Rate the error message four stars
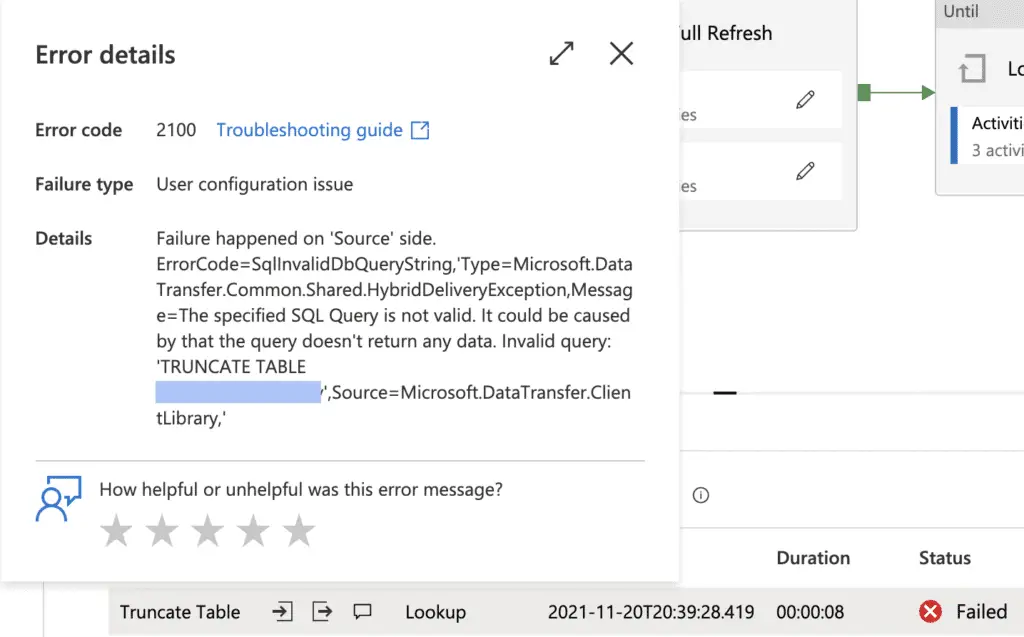The height and width of the screenshot is (637, 1024). [253, 530]
